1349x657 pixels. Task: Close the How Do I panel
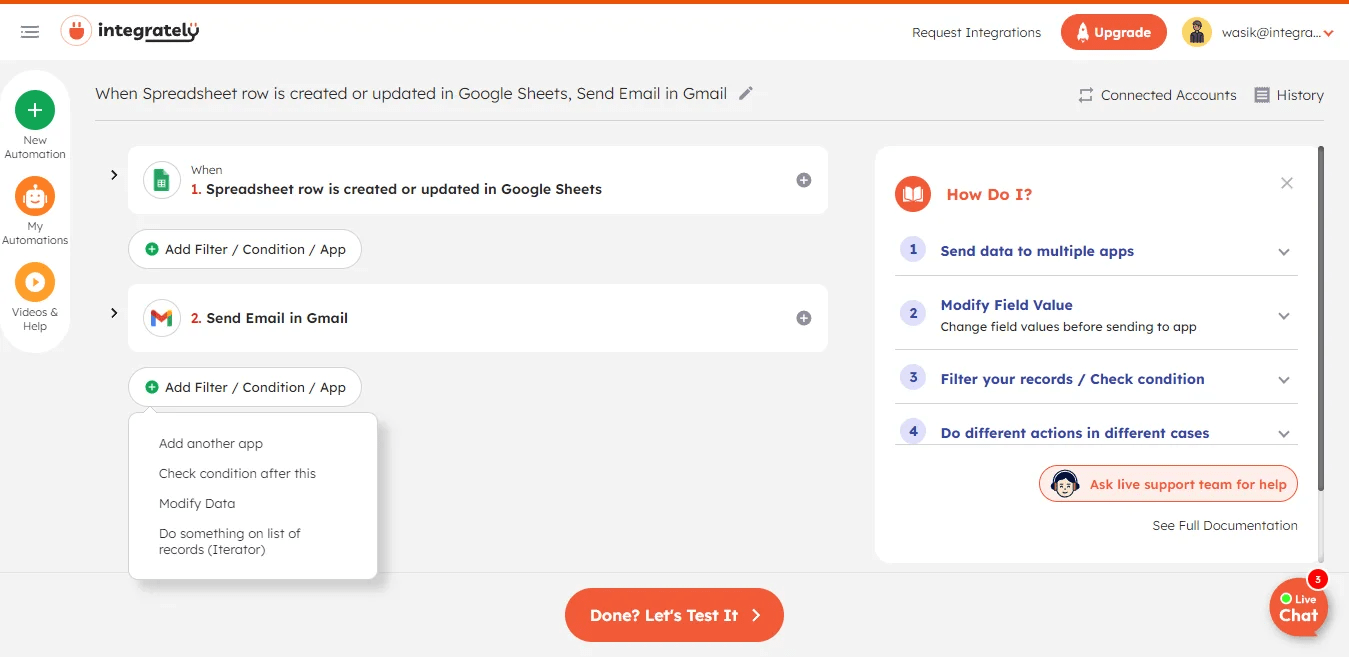(x=1287, y=183)
